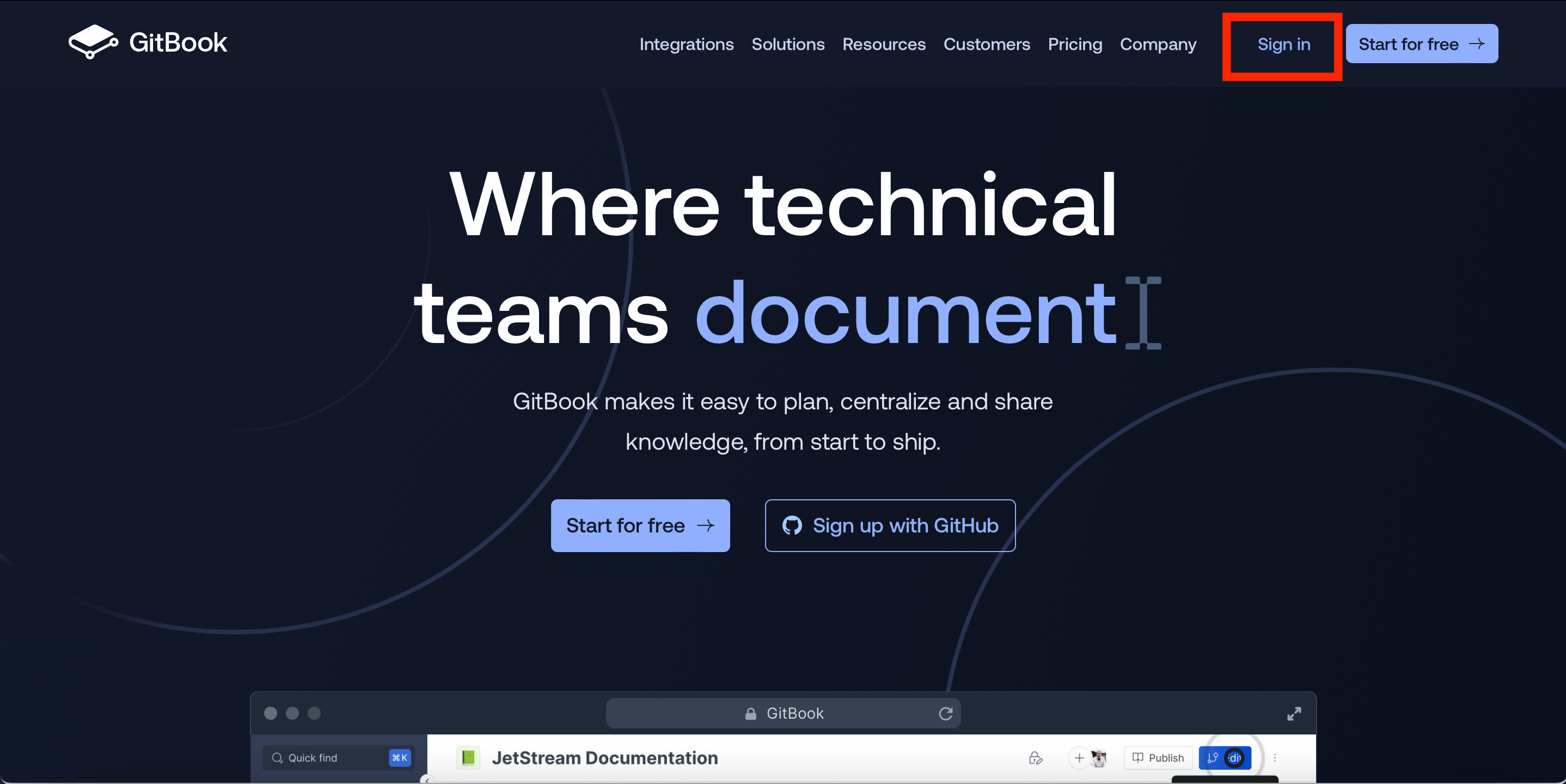Open the Resources menu
Screen dimensions: 1566x784
pos(883,44)
